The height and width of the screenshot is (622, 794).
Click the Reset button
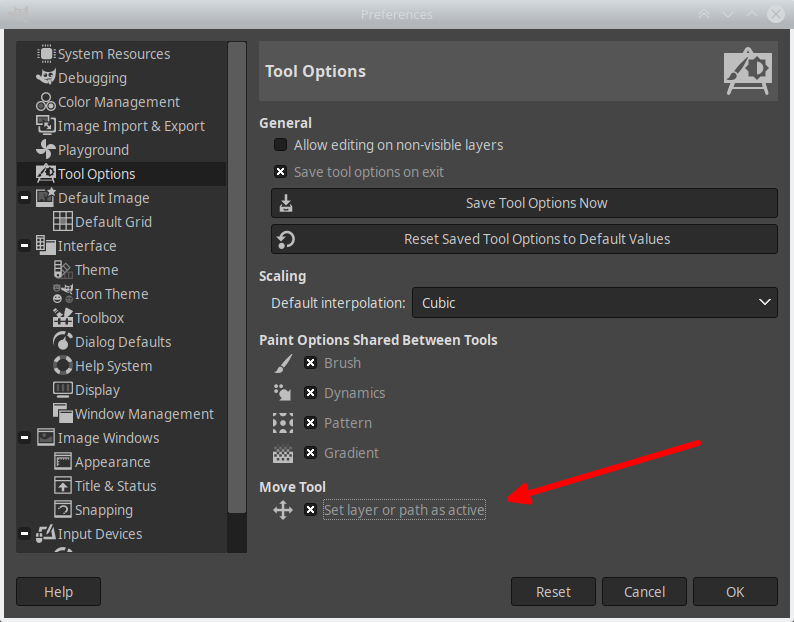pyautogui.click(x=553, y=592)
